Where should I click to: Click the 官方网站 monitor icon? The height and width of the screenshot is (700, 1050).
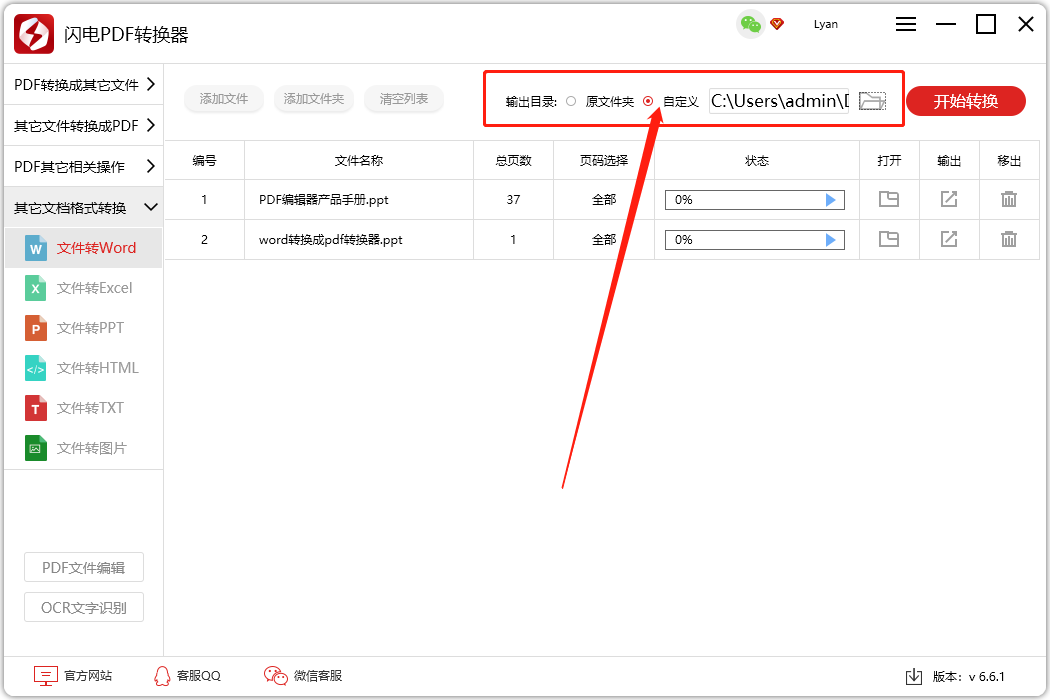(x=46, y=676)
